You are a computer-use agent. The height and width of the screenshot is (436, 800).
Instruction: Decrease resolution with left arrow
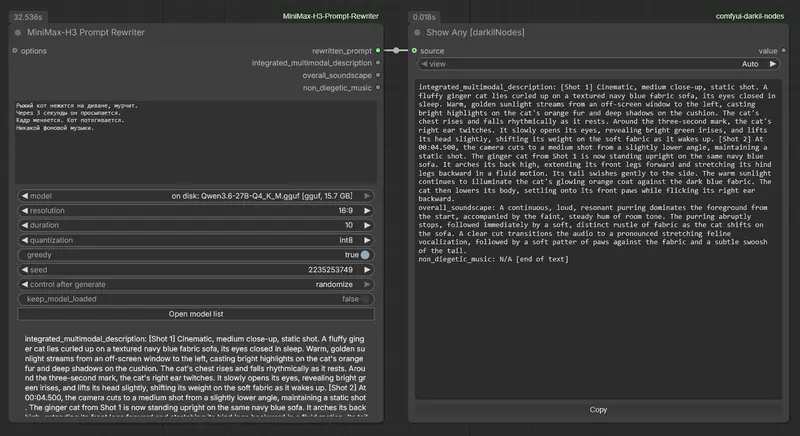point(24,211)
